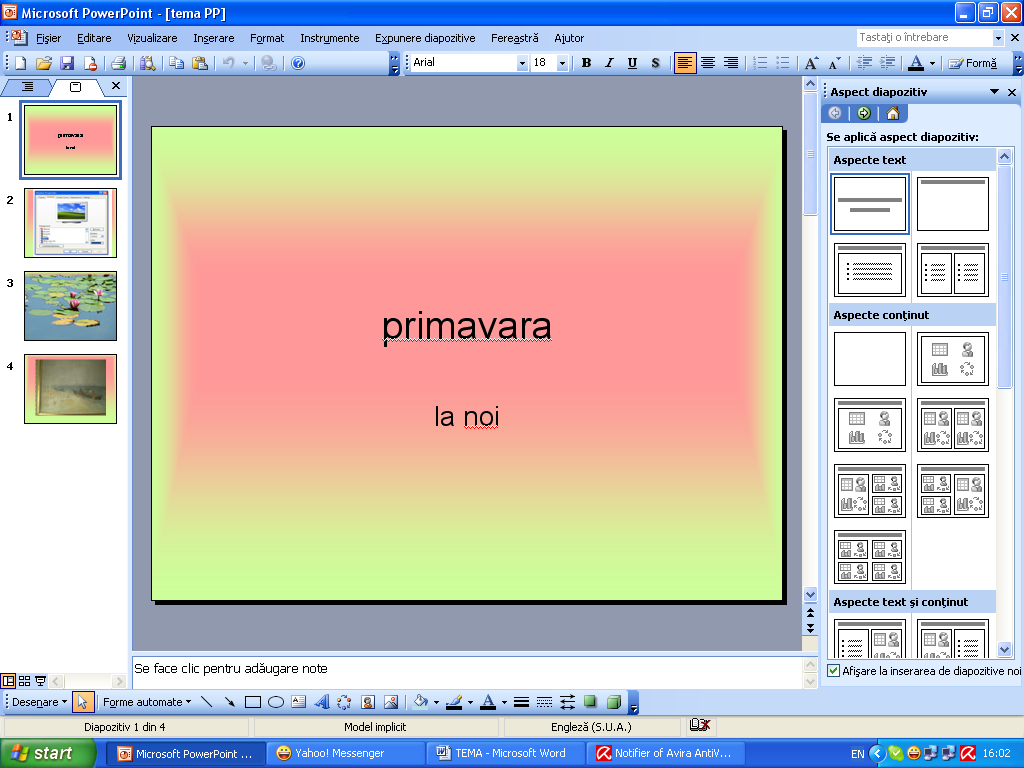Select slide 3 water lilies thumbnail
Screen dimensions: 1024x768
pyautogui.click(x=71, y=306)
